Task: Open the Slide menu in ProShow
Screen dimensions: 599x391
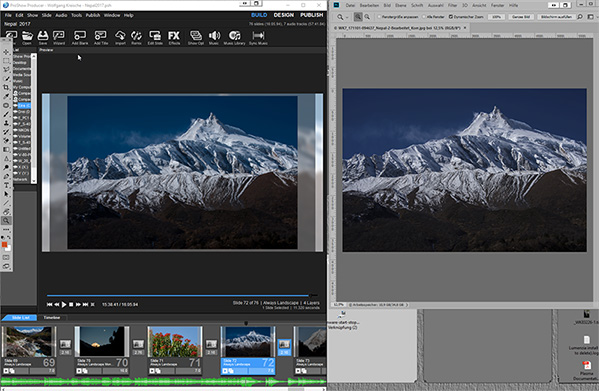Action: point(47,15)
